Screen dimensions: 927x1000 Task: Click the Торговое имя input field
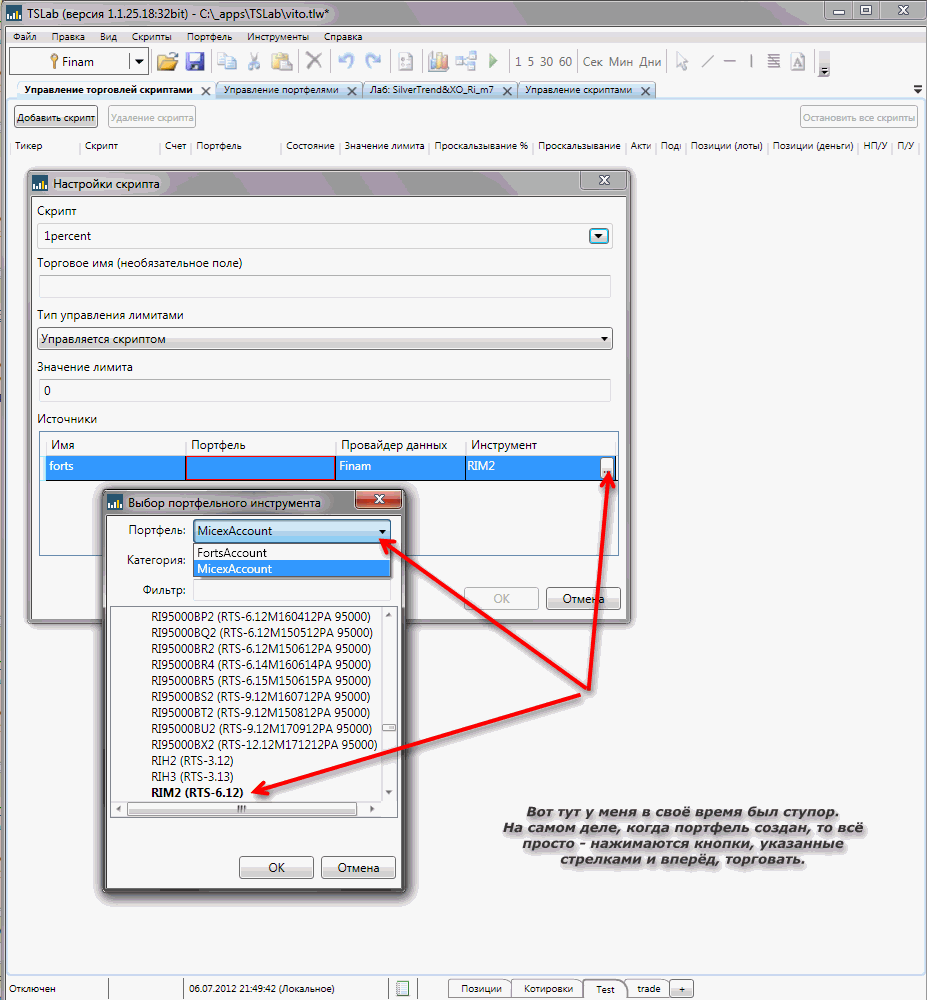[x=324, y=287]
